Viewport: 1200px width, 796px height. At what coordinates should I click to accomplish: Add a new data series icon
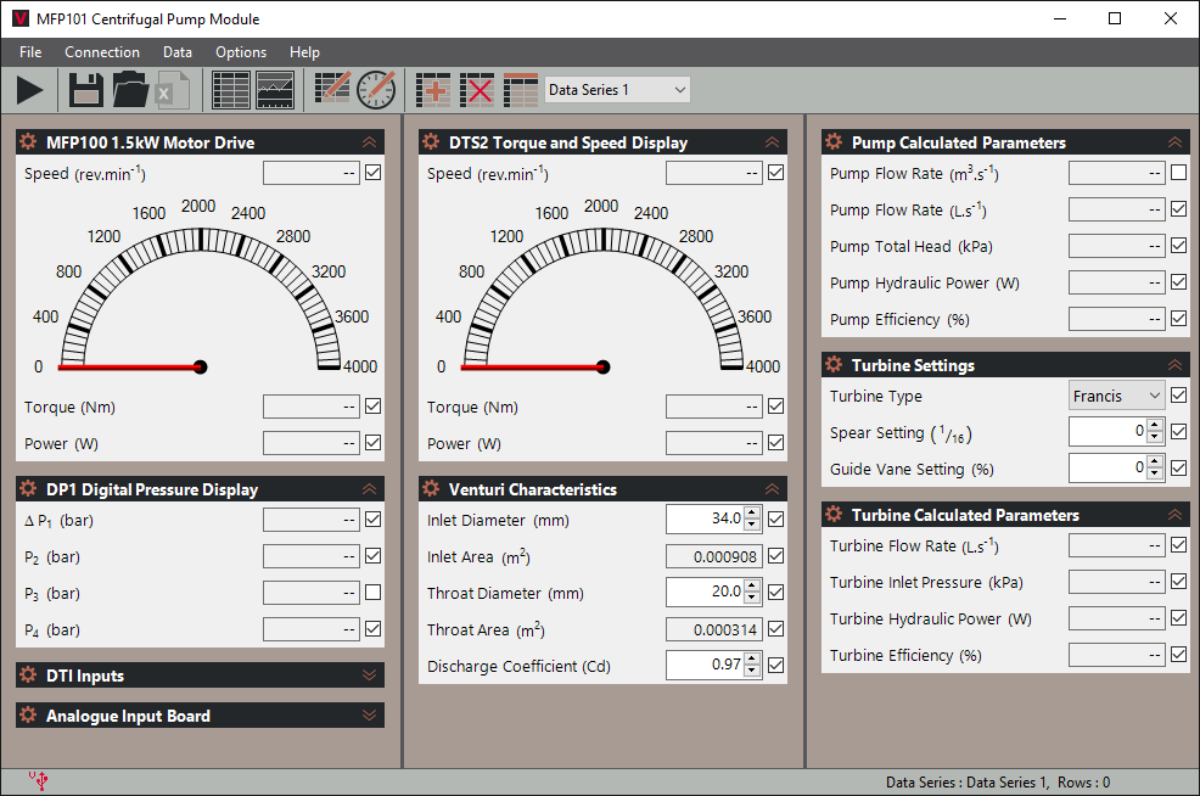point(433,90)
